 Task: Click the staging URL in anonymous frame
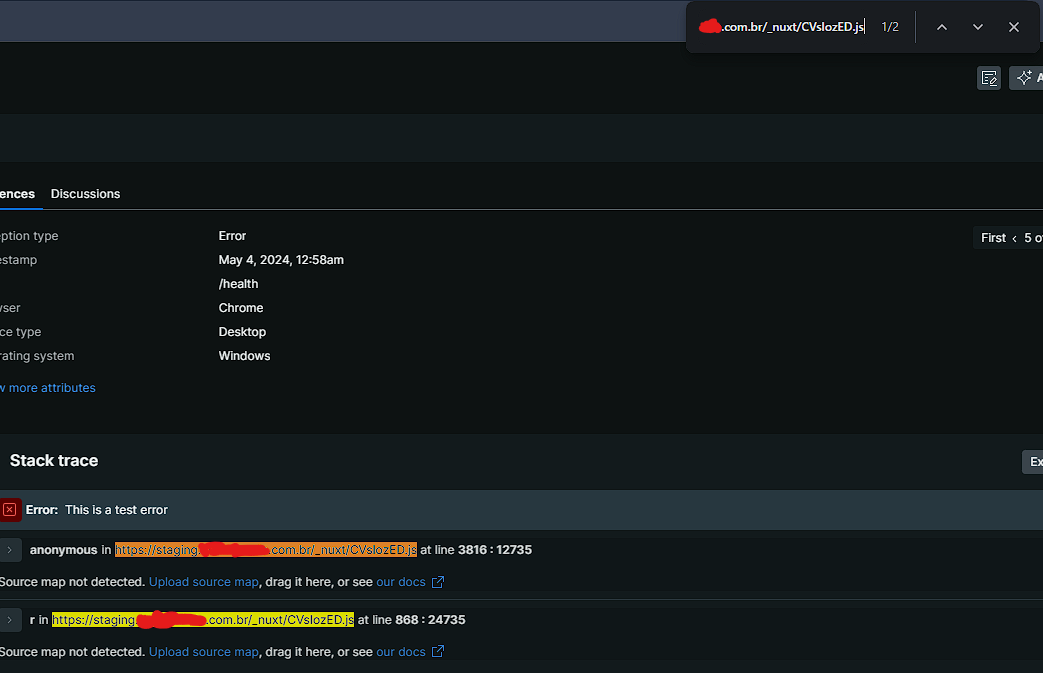coord(266,550)
